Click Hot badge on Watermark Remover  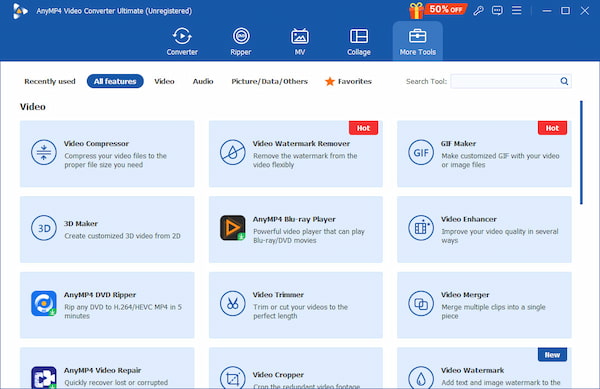pos(363,128)
